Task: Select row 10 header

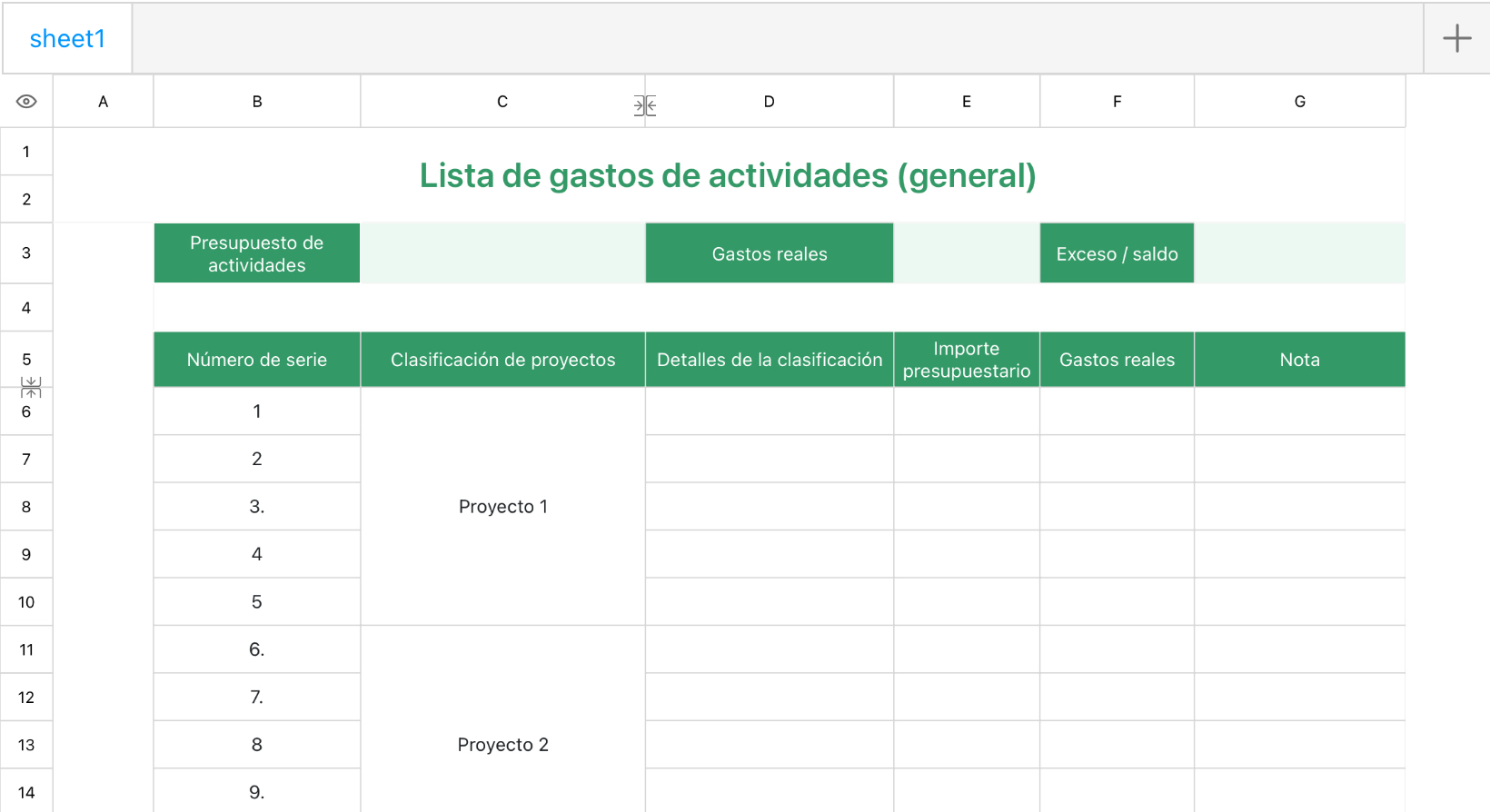Action: click(26, 602)
